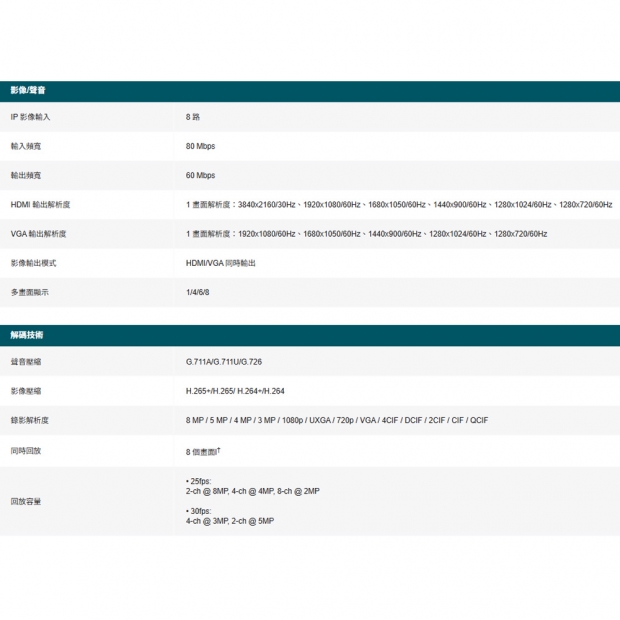Click the 回放容量 label
Screen dimensions: 620x620
click(x=26, y=501)
